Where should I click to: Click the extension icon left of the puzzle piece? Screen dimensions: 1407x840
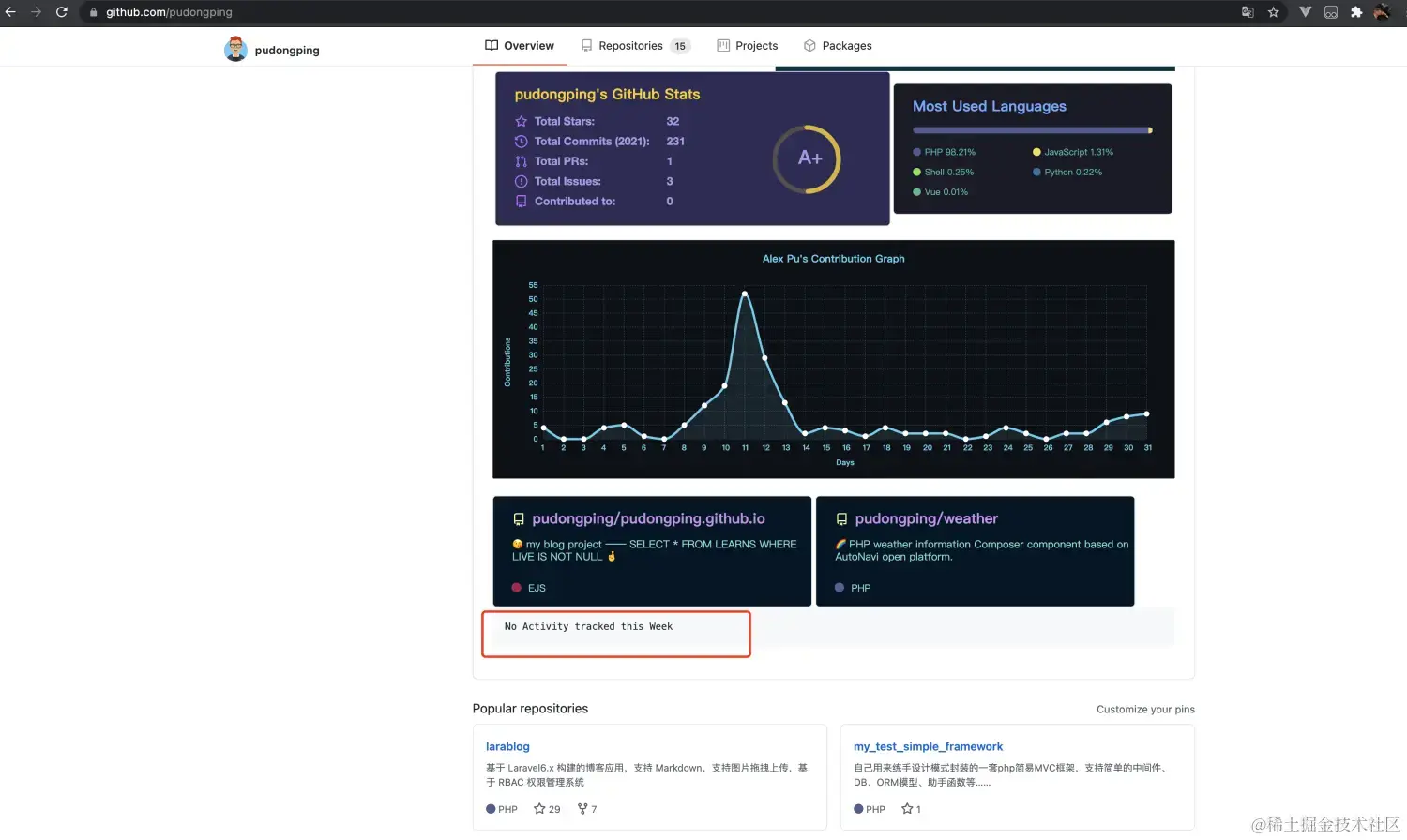point(1331,12)
